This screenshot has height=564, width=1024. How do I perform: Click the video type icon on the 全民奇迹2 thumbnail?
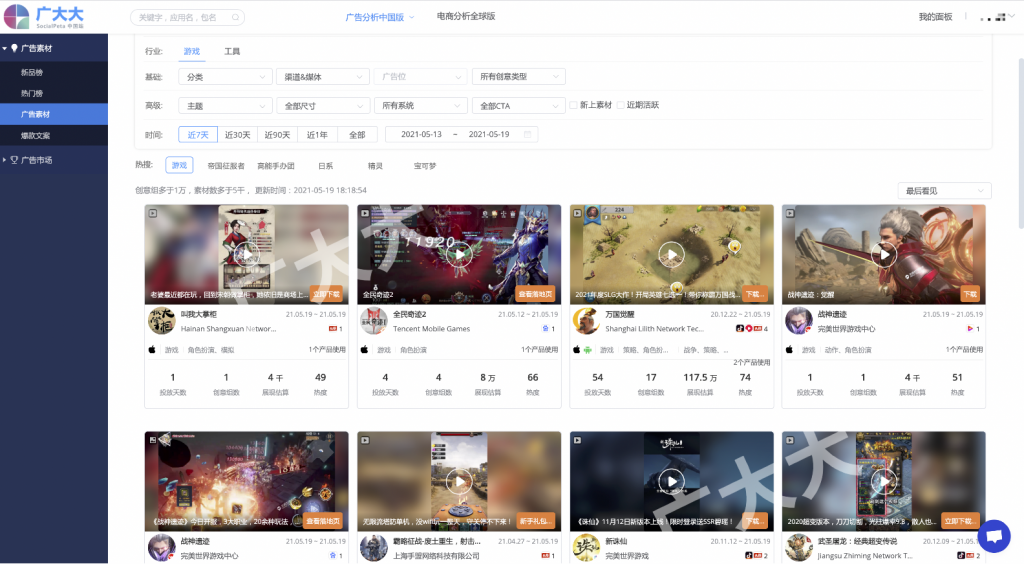(x=365, y=213)
